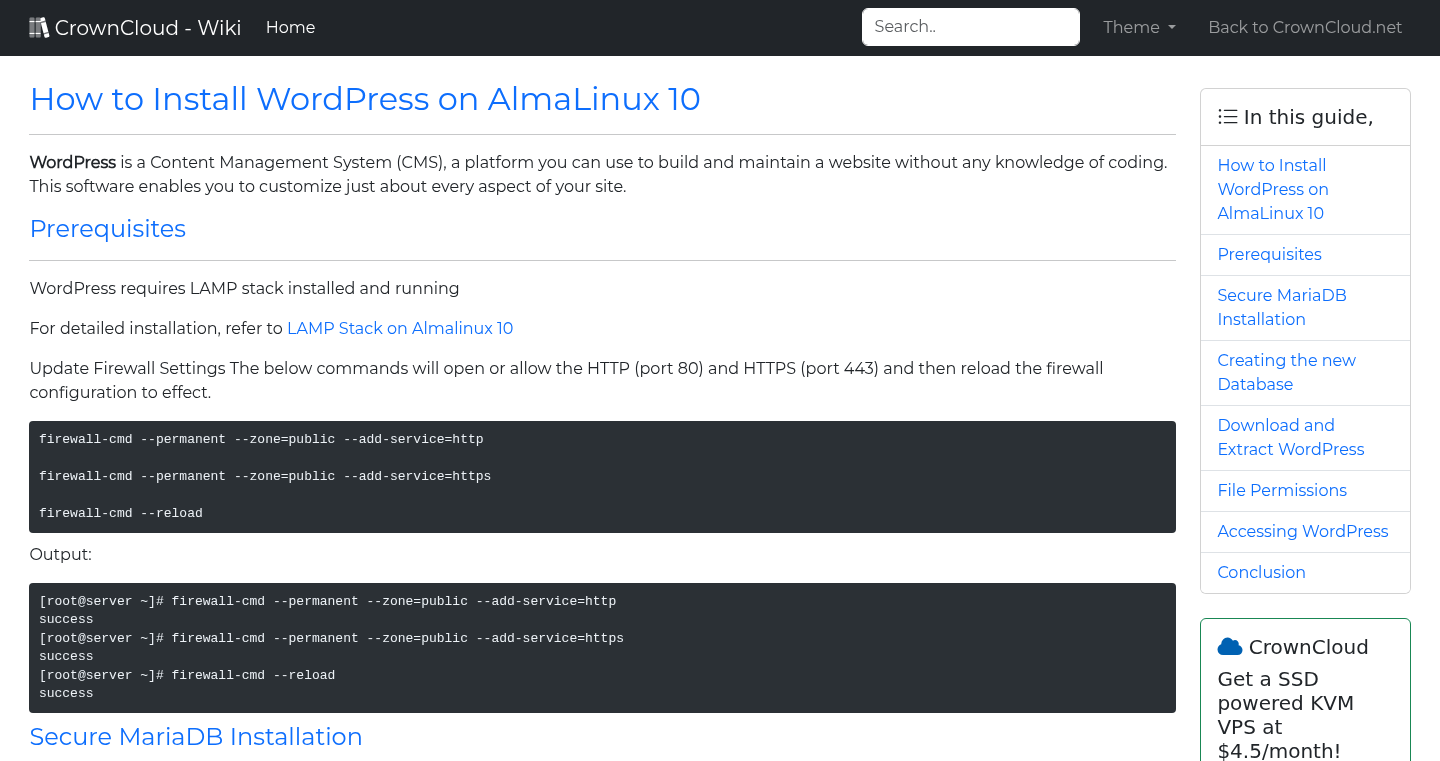Open the 'File Permissions' sidebar link
The height and width of the screenshot is (761, 1440).
(x=1282, y=490)
